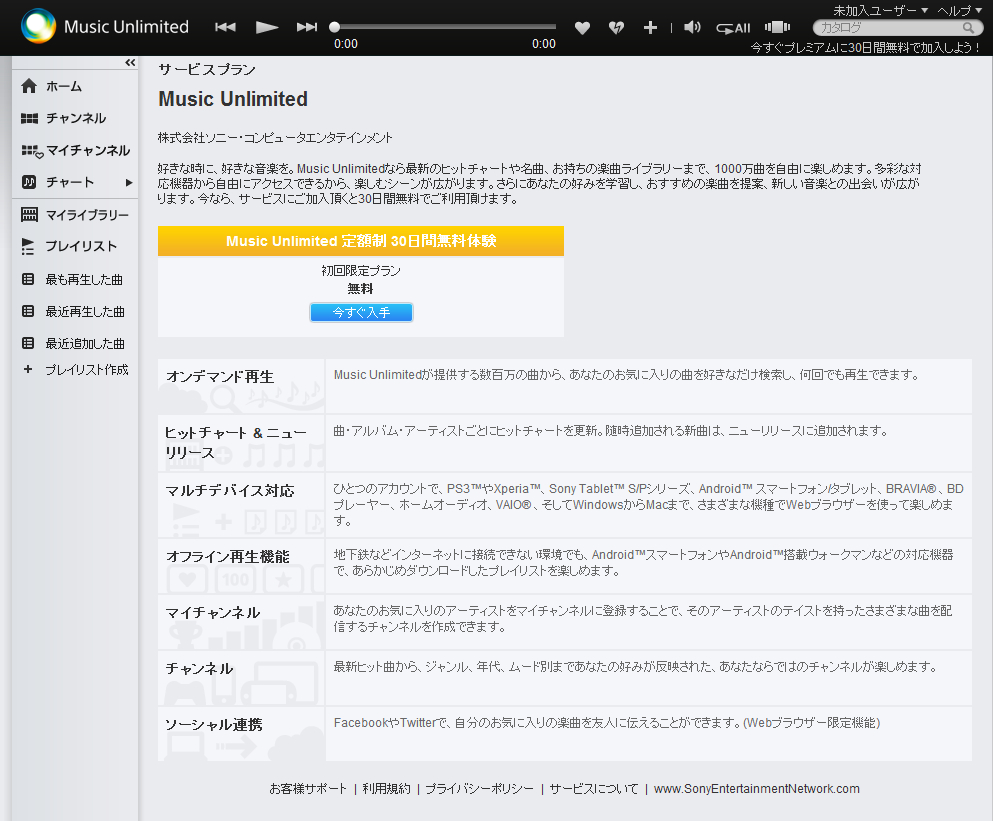This screenshot has width=993, height=821.
Task: Expand the チャート submenu arrow
Action: click(x=129, y=182)
